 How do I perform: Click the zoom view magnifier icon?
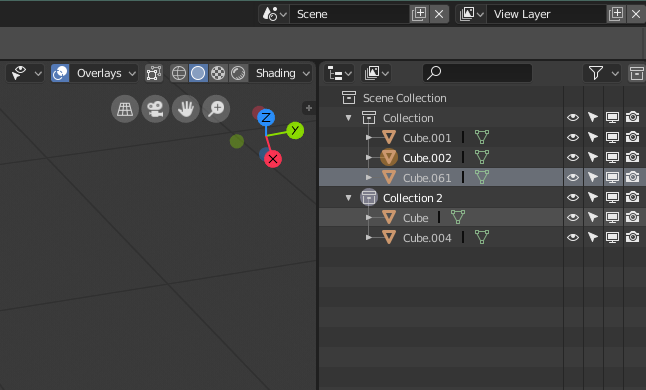click(216, 109)
